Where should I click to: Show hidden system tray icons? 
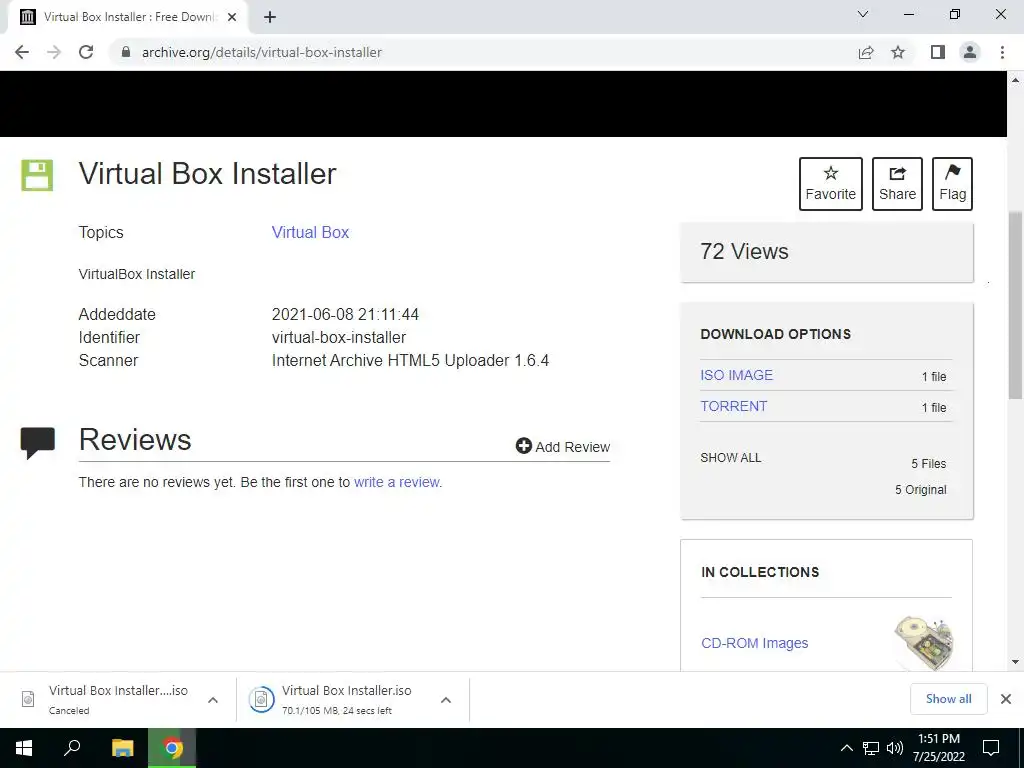click(846, 748)
